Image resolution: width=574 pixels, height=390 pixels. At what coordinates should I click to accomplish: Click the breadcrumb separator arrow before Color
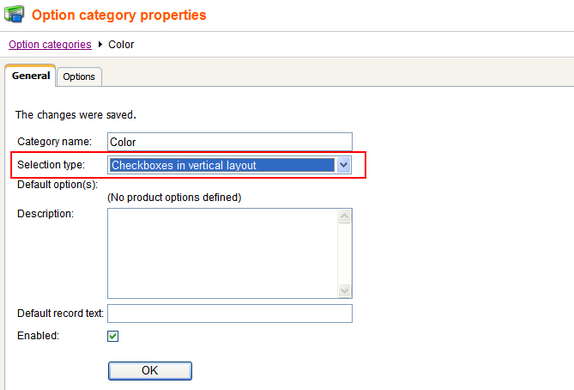[x=100, y=44]
